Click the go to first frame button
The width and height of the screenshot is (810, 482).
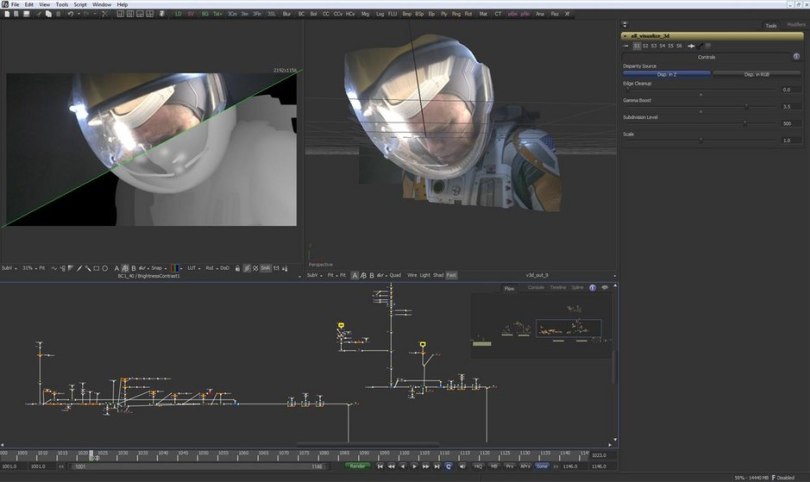[x=380, y=466]
